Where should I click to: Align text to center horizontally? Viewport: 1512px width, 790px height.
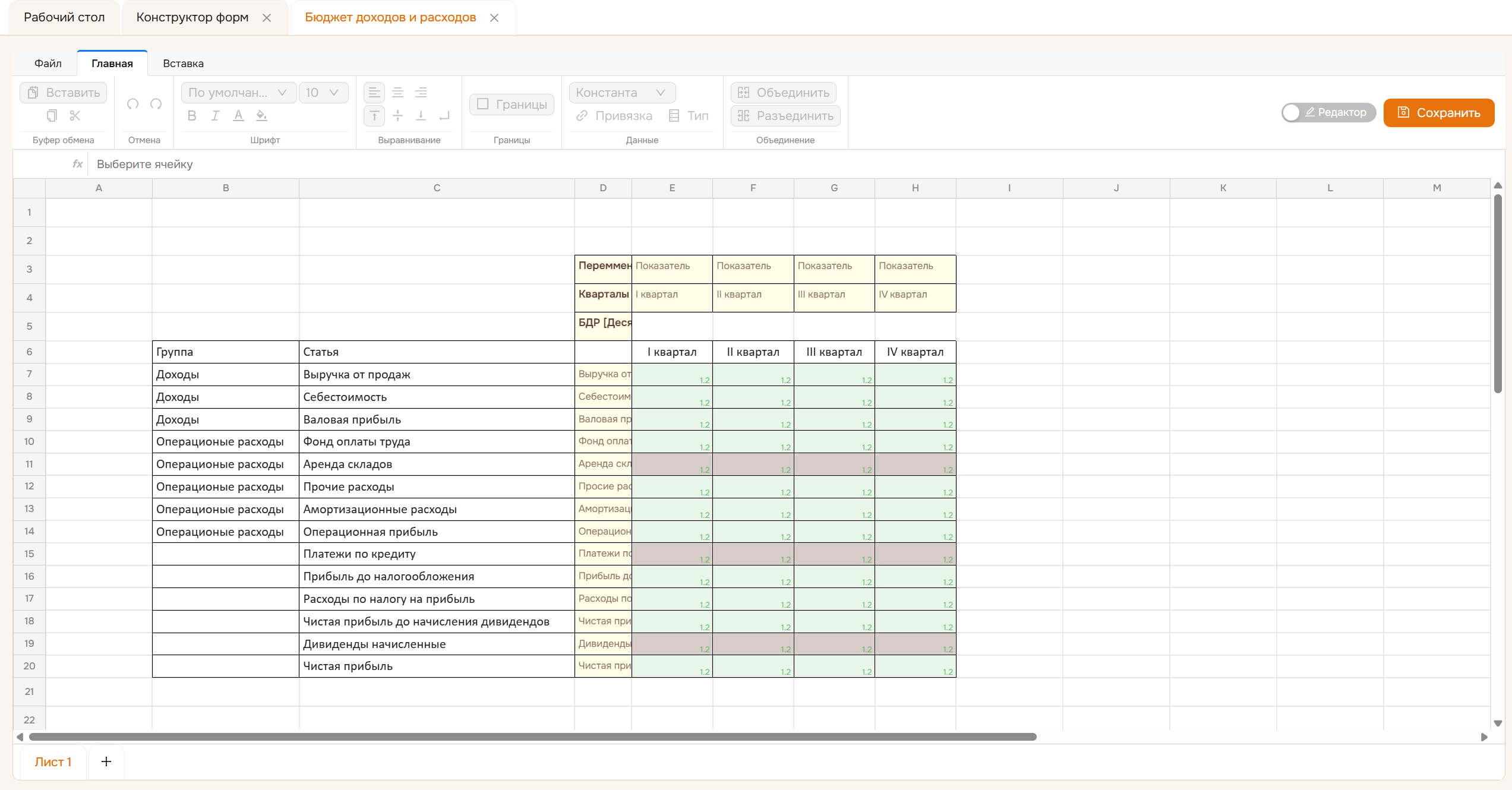397,93
